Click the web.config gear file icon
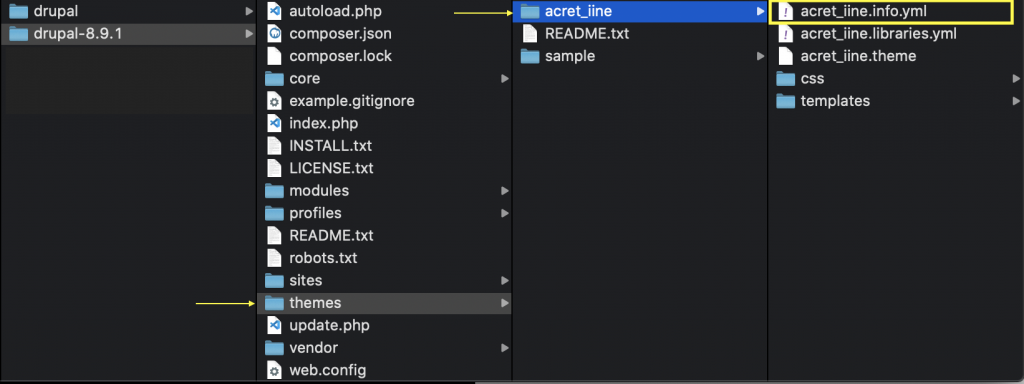This screenshot has width=1024, height=384. (274, 370)
